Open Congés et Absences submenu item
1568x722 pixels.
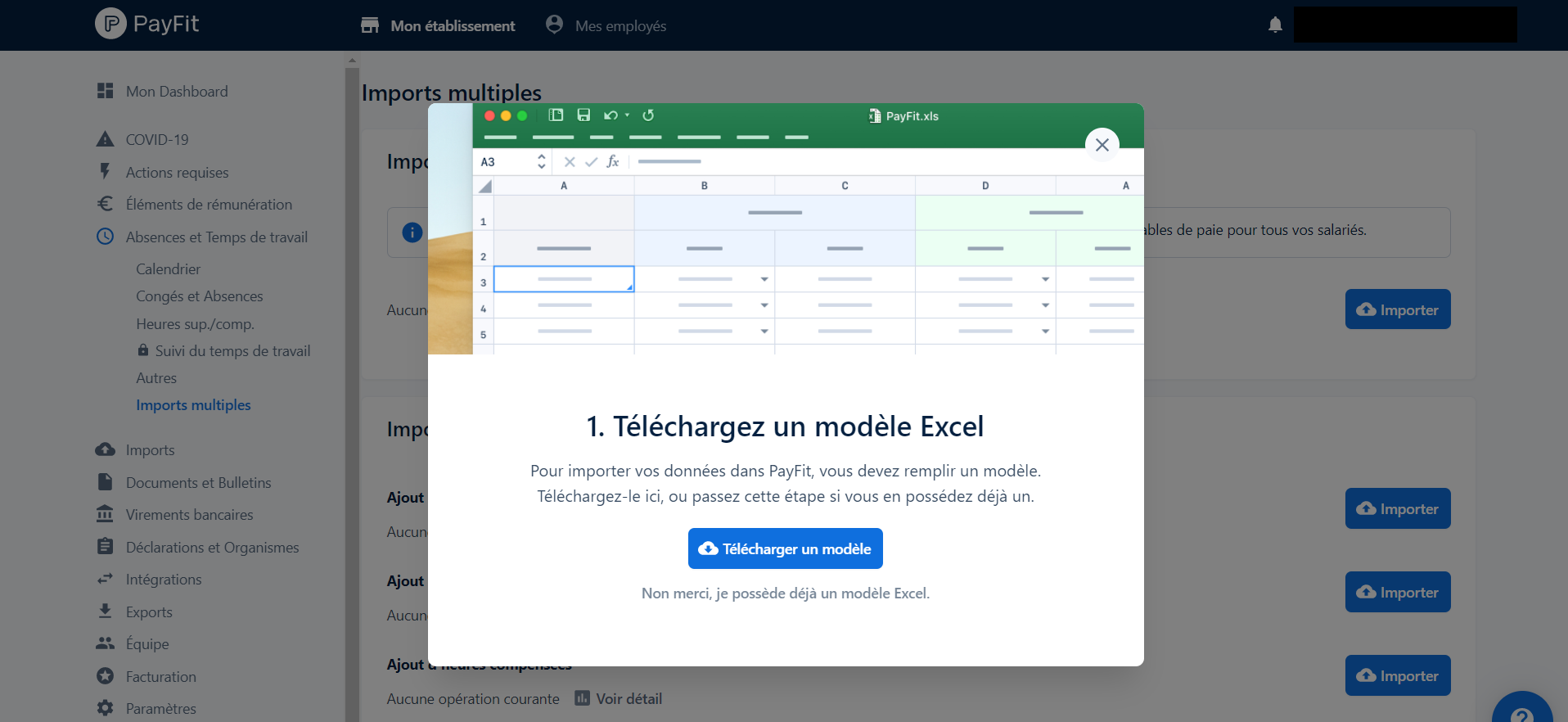[x=200, y=296]
